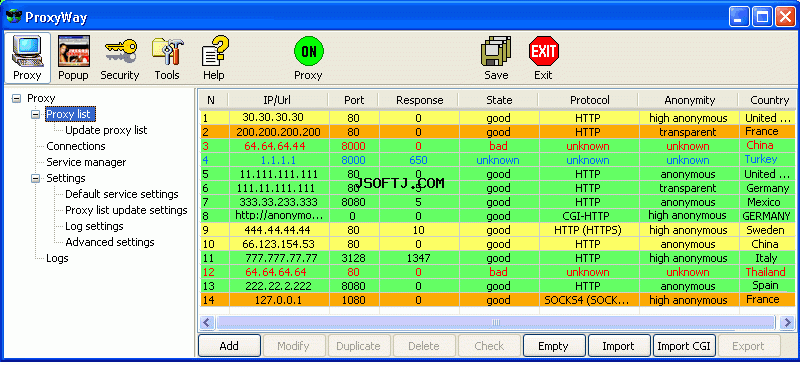This screenshot has height=365, width=800.
Task: Open the Popup blocker section
Action: (x=73, y=58)
